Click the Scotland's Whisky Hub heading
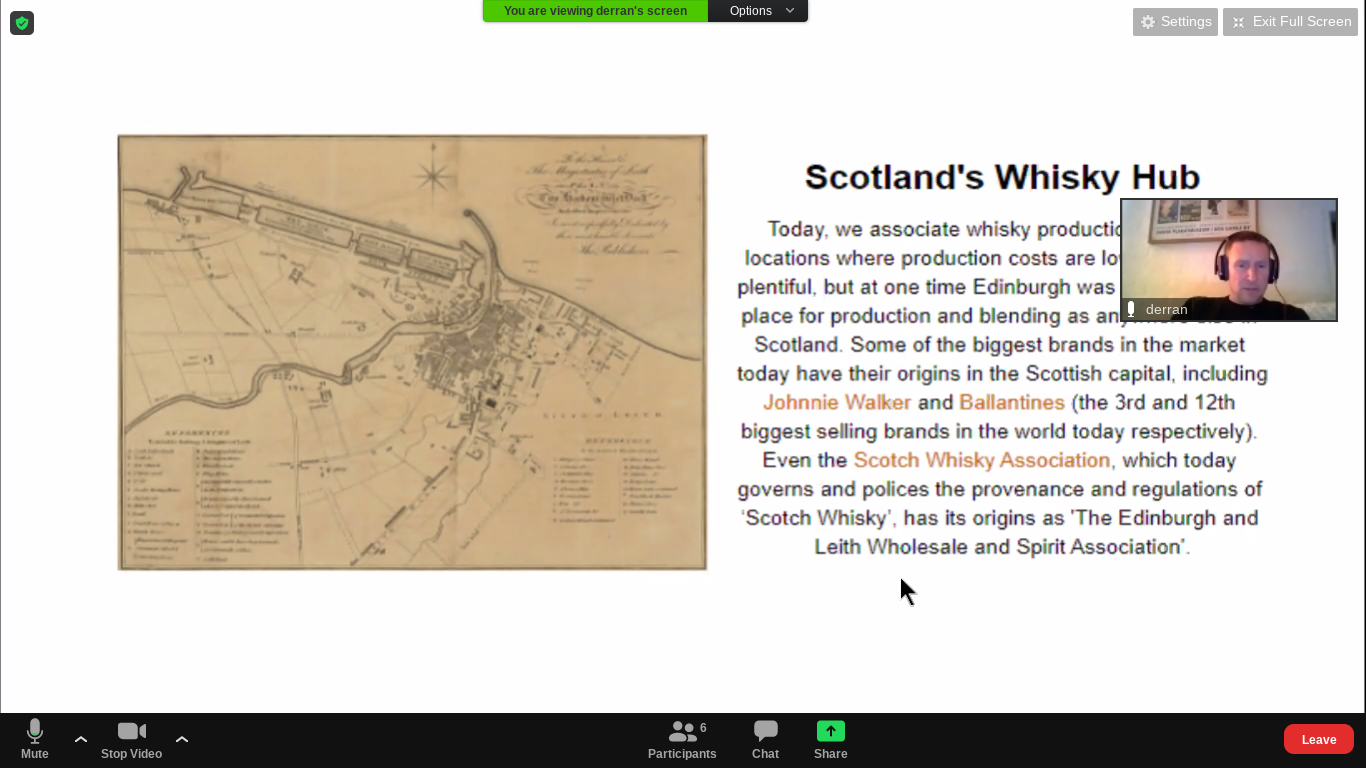This screenshot has height=768, width=1366. point(1002,177)
